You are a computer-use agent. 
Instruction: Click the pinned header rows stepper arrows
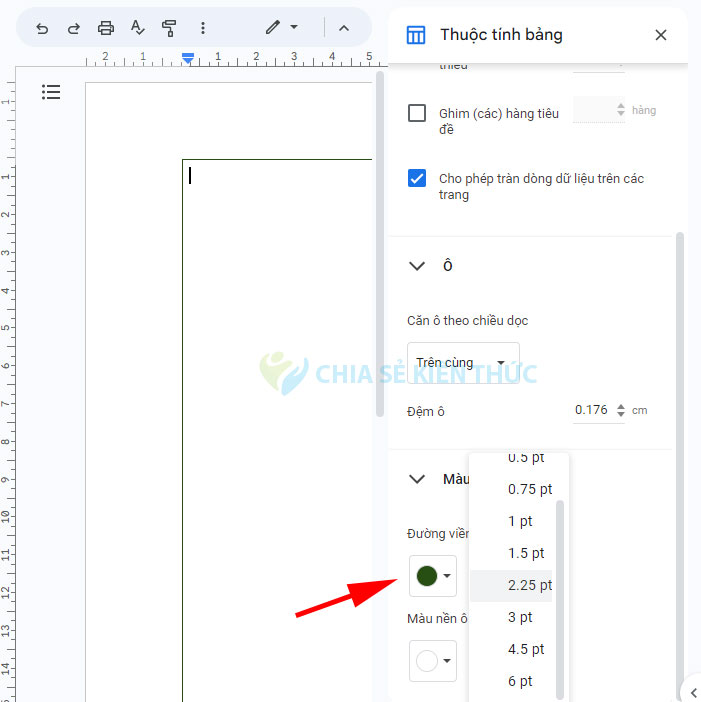tap(620, 109)
